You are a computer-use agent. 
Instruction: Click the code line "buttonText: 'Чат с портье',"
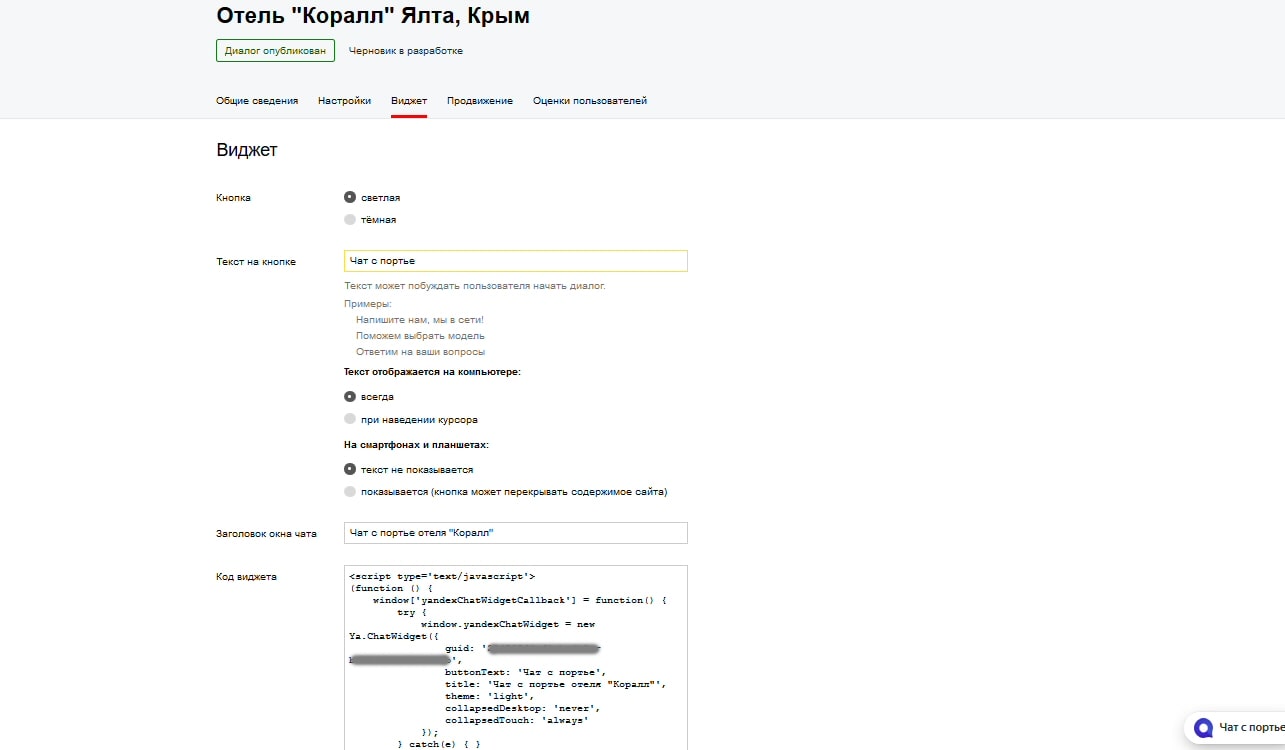pos(526,673)
